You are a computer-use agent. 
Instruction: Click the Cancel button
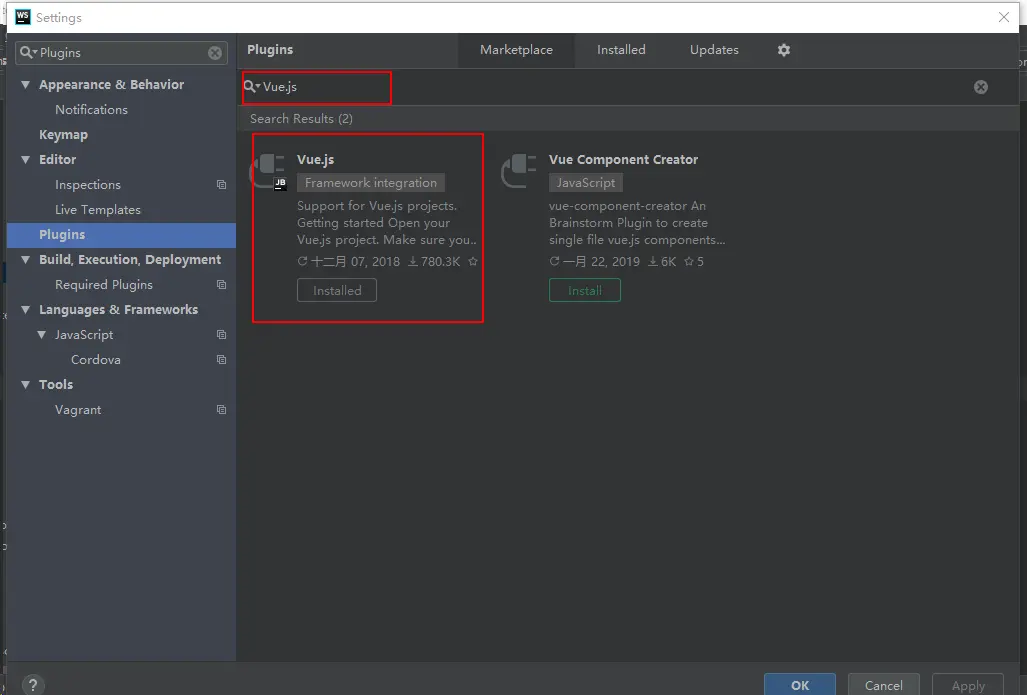click(884, 685)
